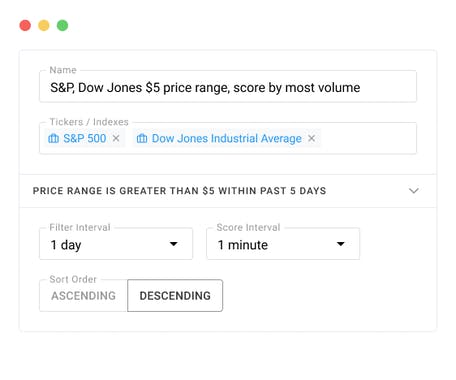456x380 pixels.
Task: Open the Filter Interval dropdown
Action: pos(116,244)
